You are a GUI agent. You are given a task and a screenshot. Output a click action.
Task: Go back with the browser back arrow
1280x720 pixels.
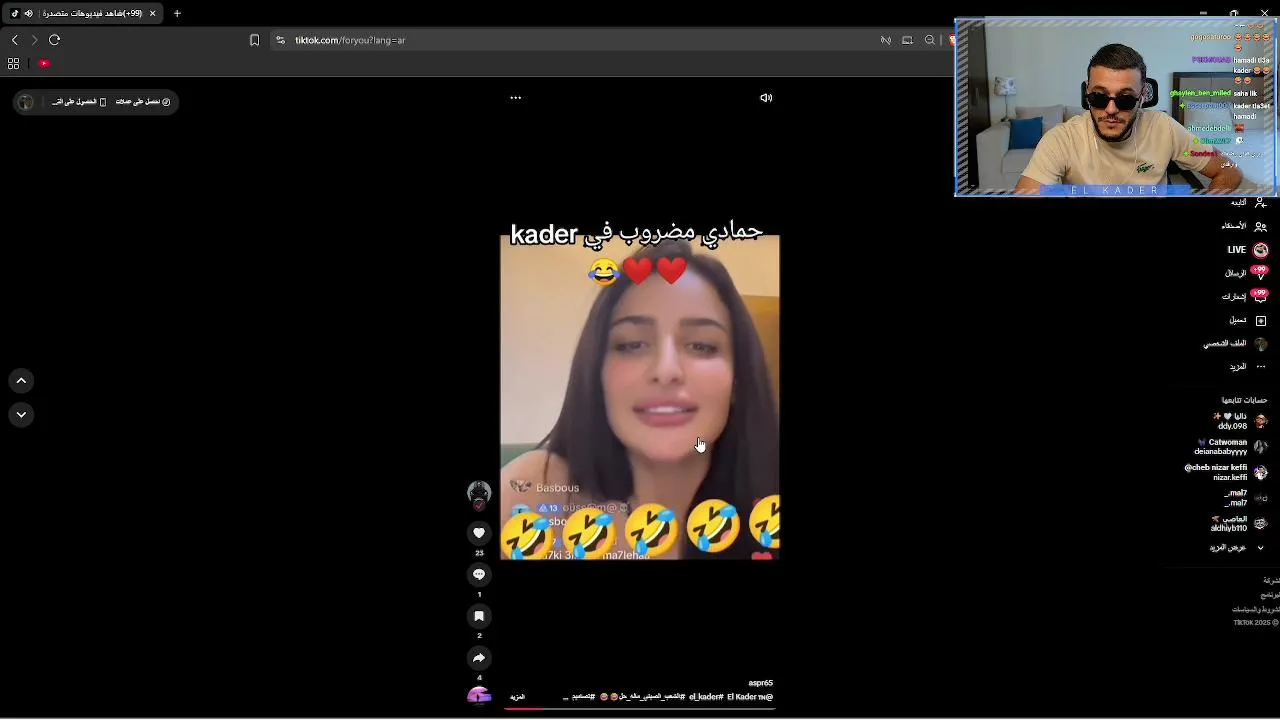pos(14,40)
